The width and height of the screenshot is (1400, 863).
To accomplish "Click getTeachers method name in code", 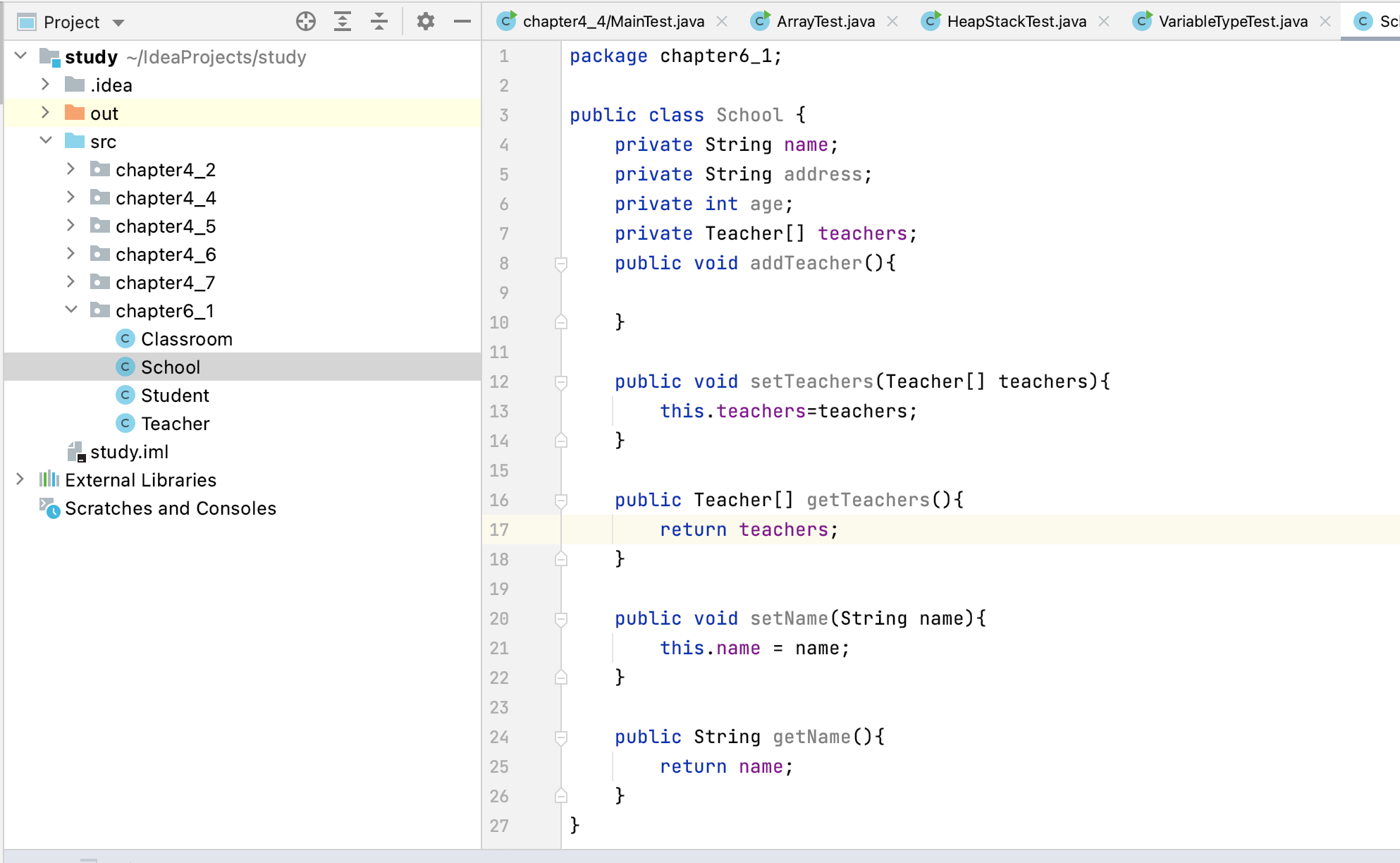I will coord(868,500).
